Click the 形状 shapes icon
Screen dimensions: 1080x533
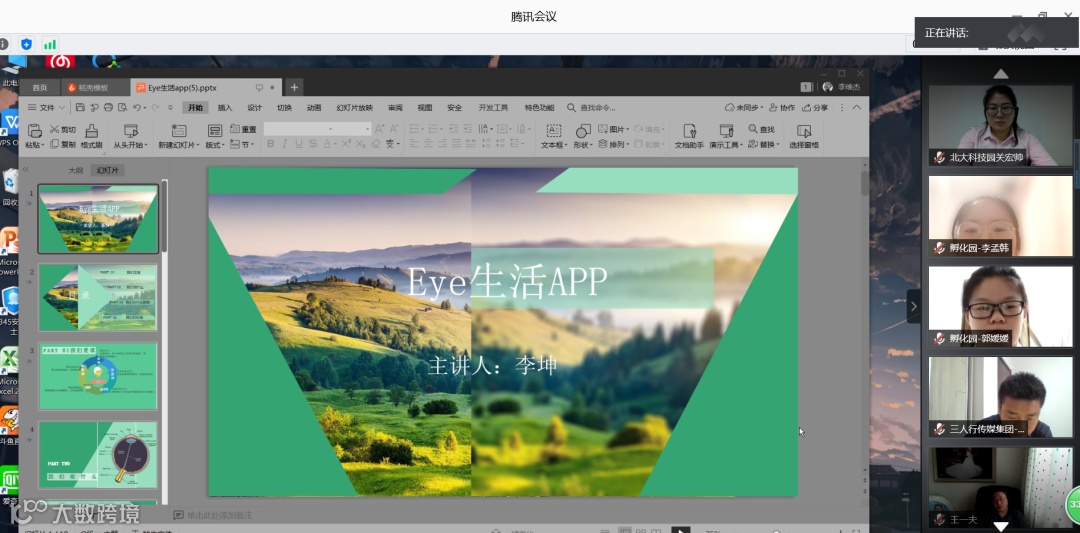coord(583,131)
